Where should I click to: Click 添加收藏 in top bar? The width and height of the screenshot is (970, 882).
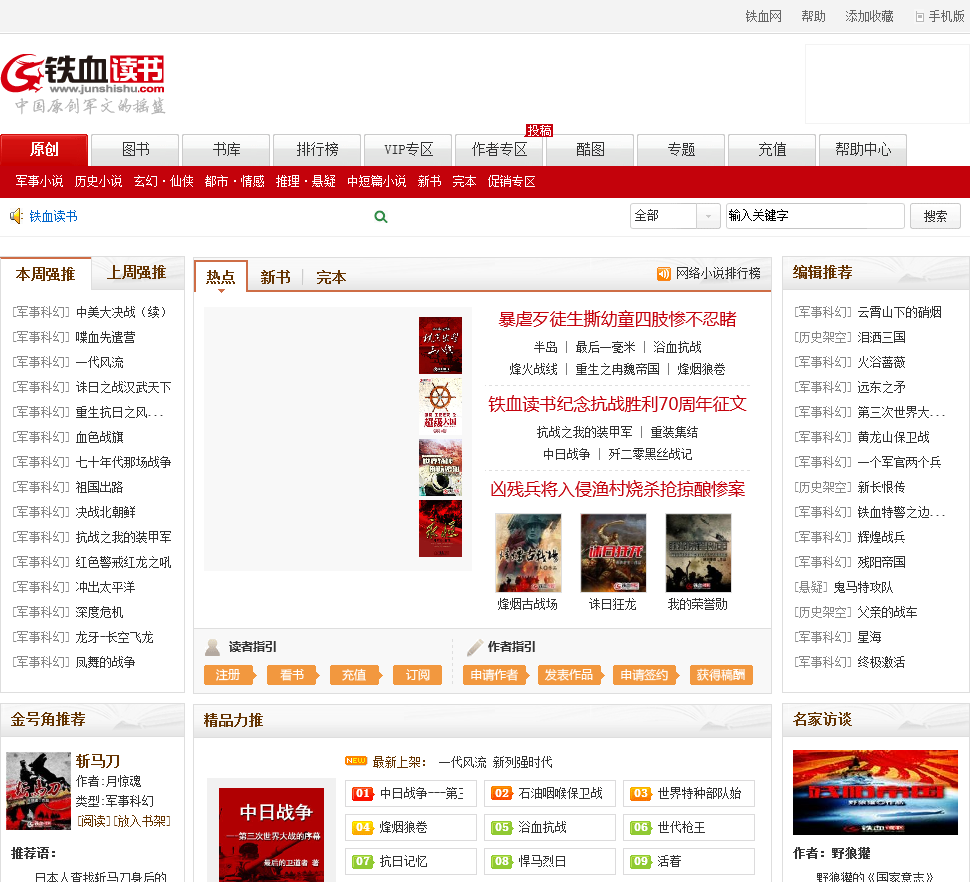869,17
